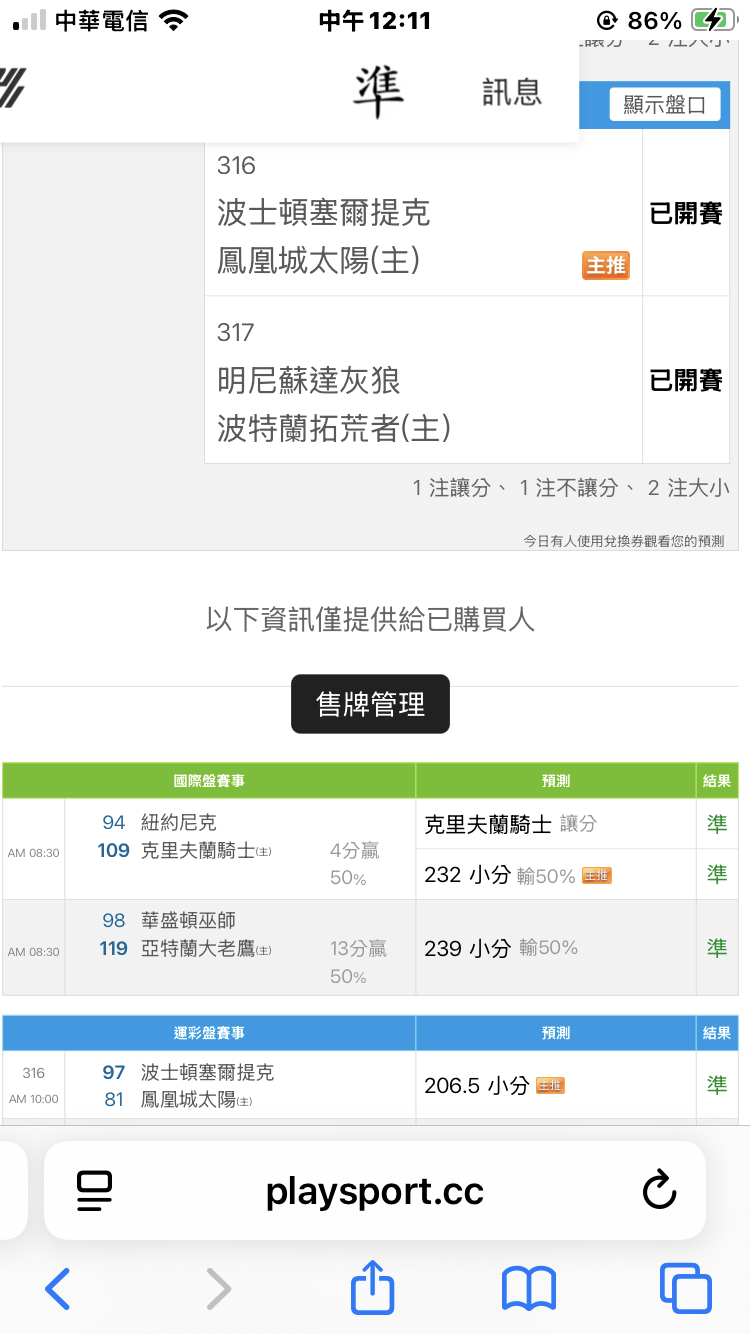750x1334 pixels.
Task: Tap the score 97 for 波士頓塞爾提克
Action: point(114,1072)
